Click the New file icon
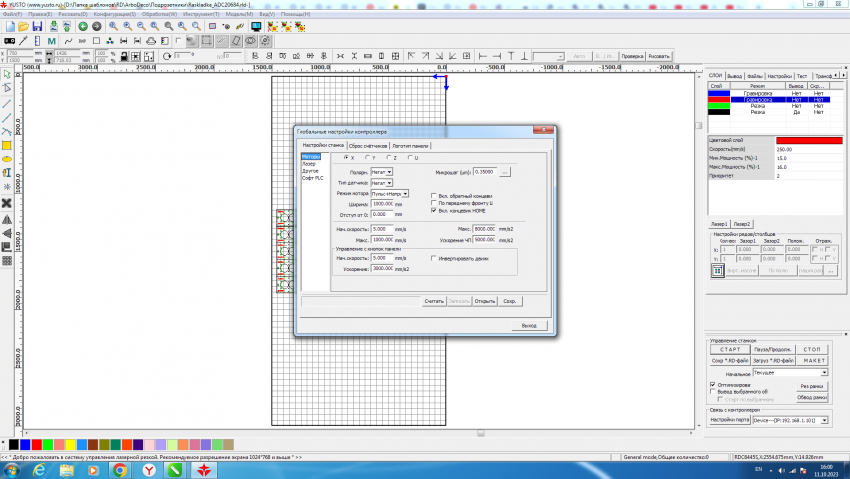The width and height of the screenshot is (850, 479). [8, 26]
